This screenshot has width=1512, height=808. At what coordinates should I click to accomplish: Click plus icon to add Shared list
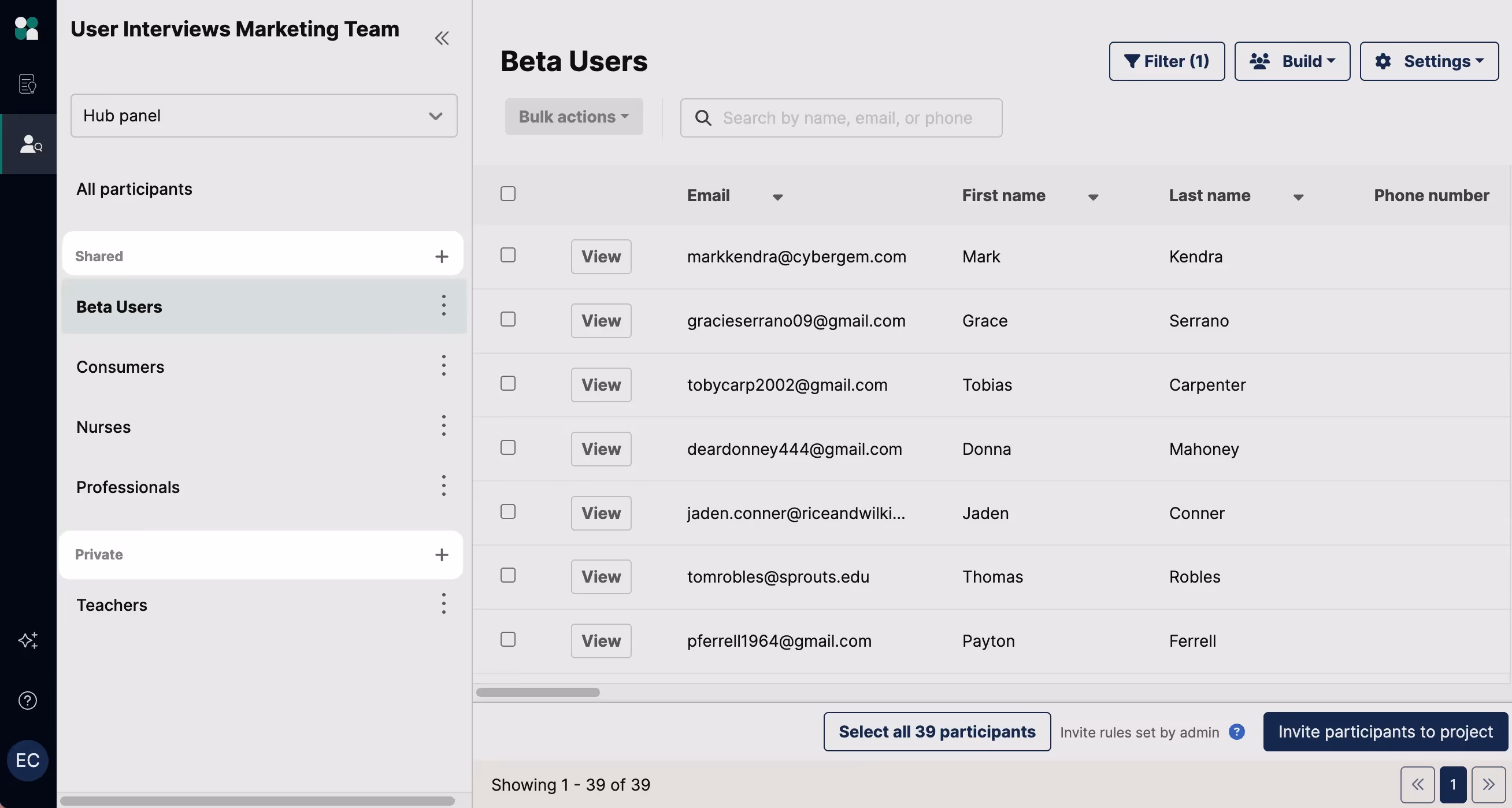(x=442, y=257)
